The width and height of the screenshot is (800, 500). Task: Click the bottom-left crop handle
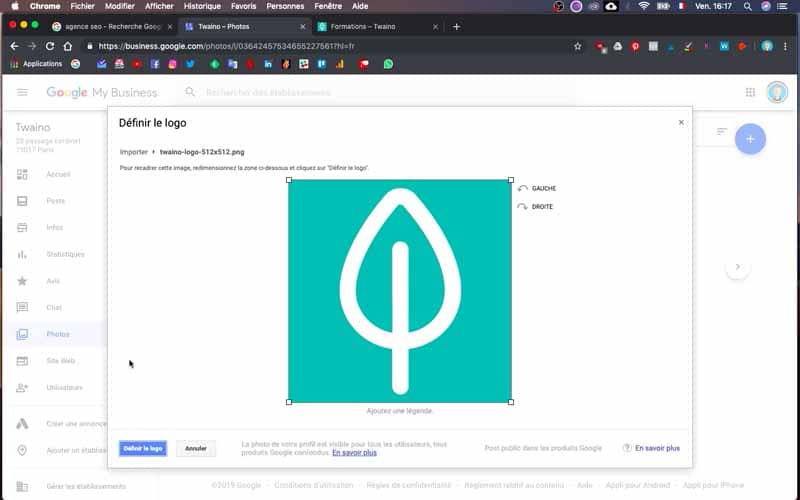point(289,402)
